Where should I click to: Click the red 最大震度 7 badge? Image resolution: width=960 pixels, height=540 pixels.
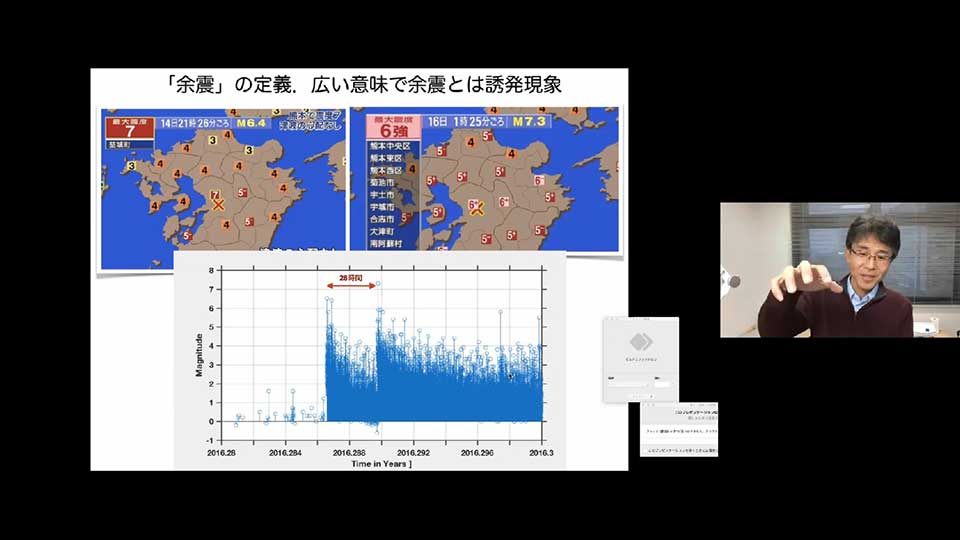click(x=129, y=127)
